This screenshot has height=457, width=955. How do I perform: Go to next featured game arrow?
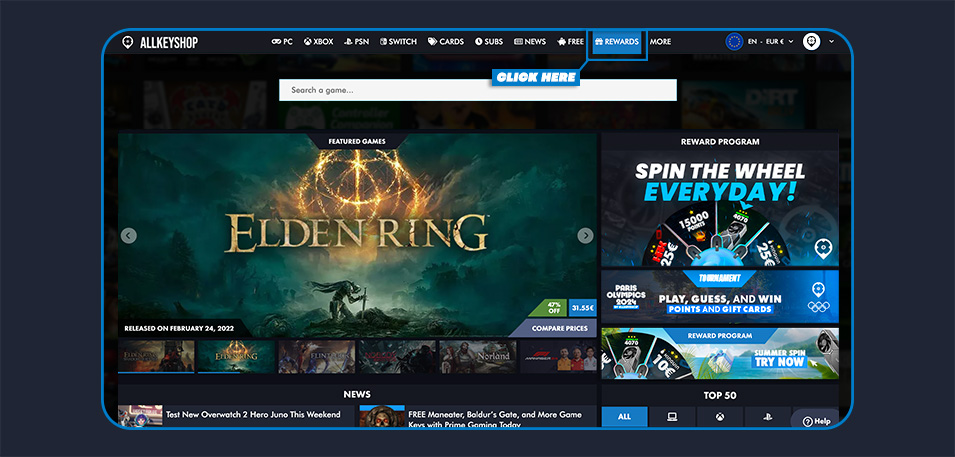[585, 236]
